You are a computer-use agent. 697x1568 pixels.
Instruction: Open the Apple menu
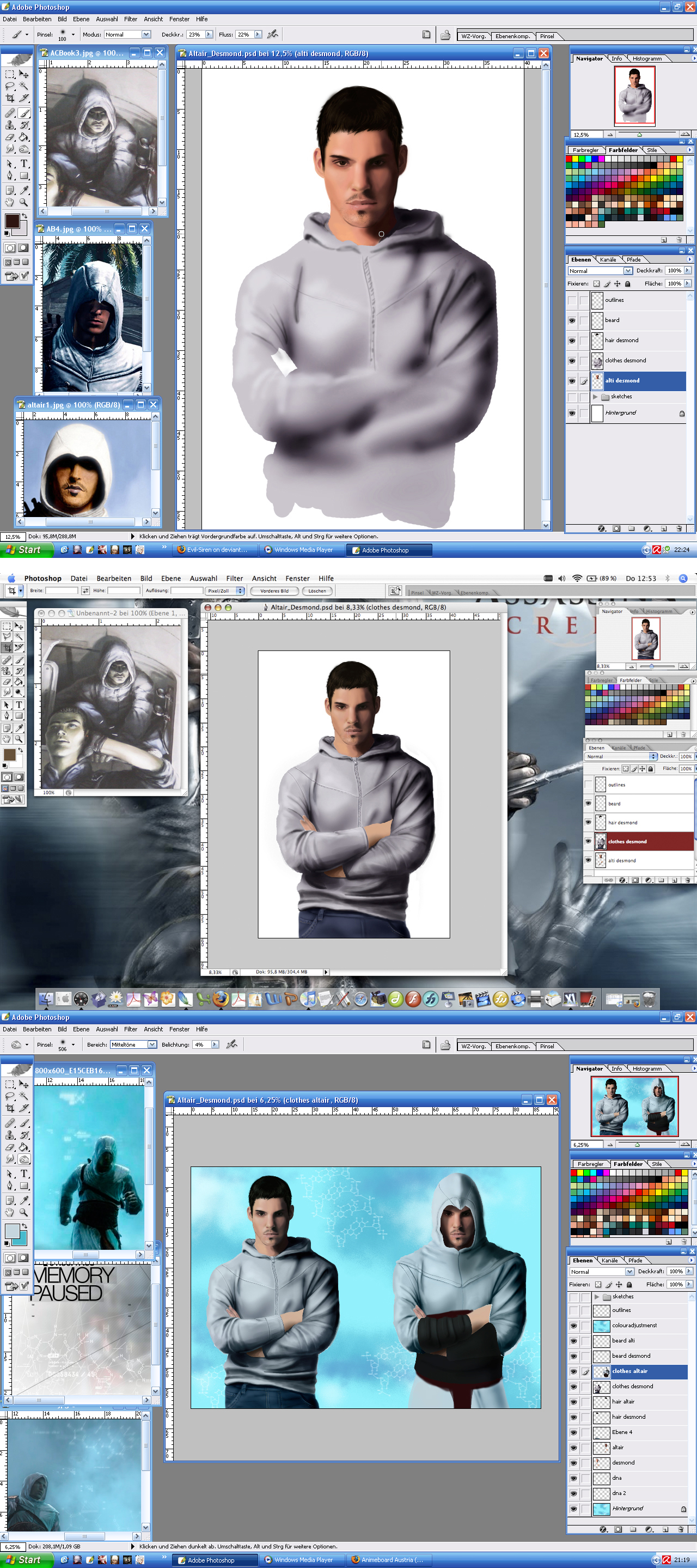tap(10, 578)
